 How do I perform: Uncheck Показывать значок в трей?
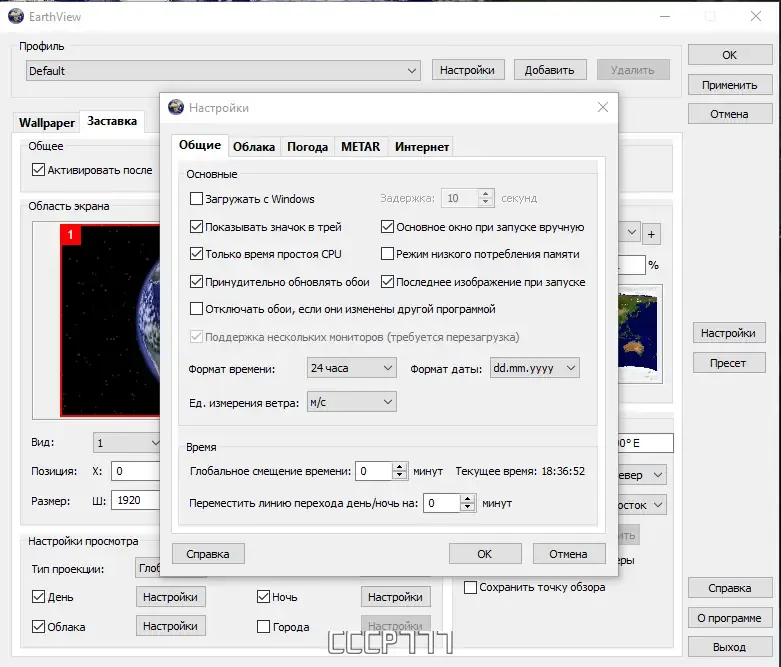click(196, 227)
